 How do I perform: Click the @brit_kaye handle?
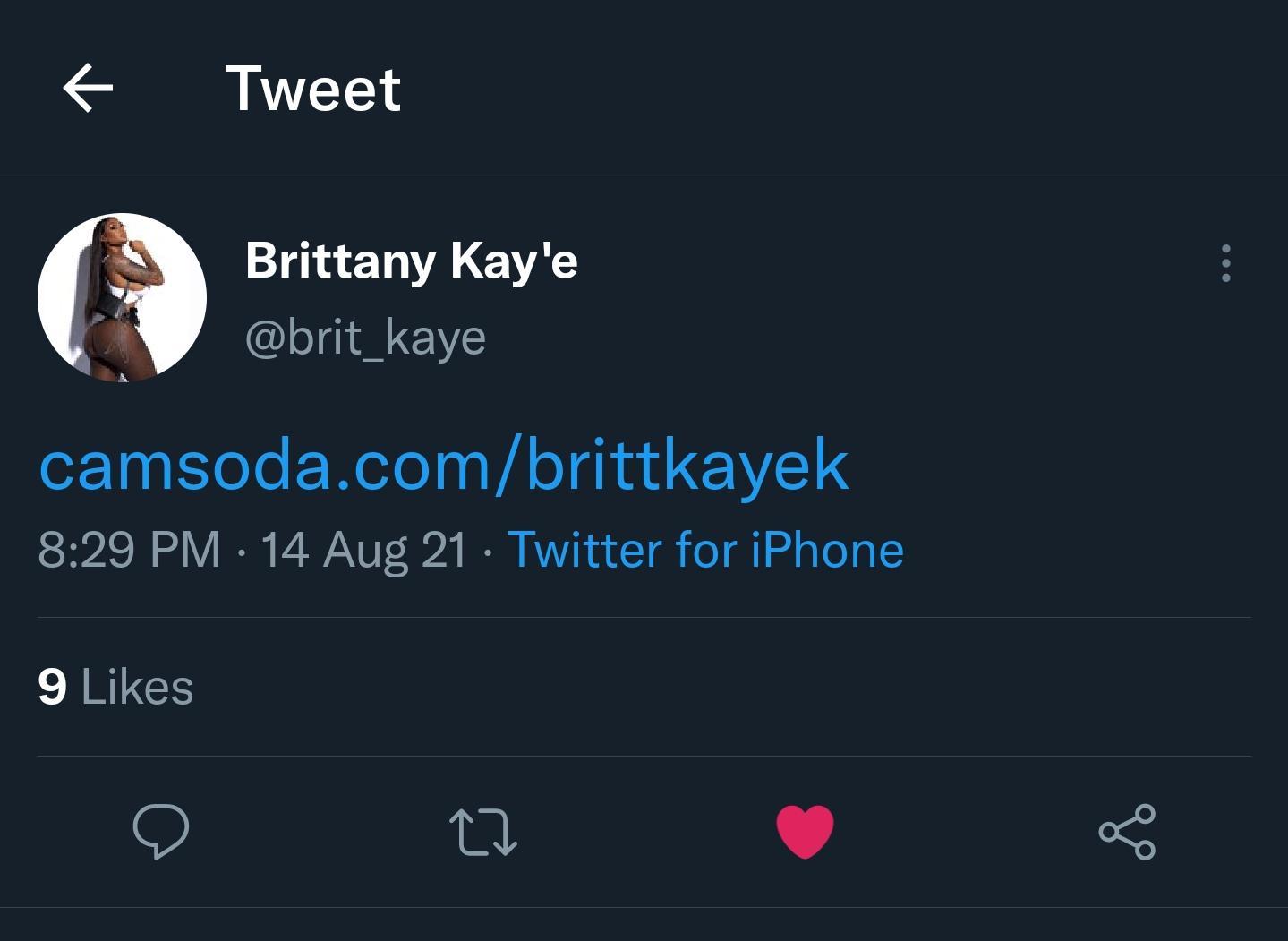click(364, 337)
